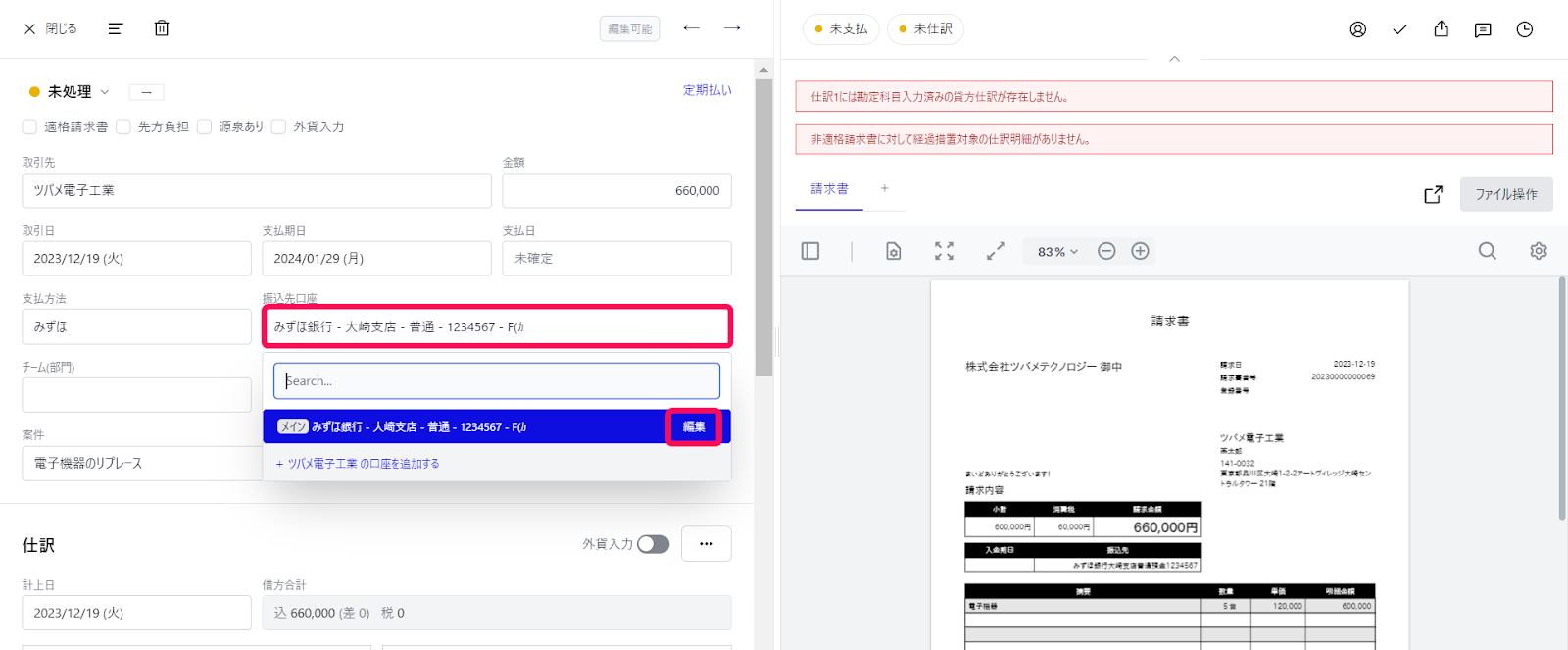Check the 源泉あり checkbox
This screenshot has width=1568, height=650.
coord(204,126)
